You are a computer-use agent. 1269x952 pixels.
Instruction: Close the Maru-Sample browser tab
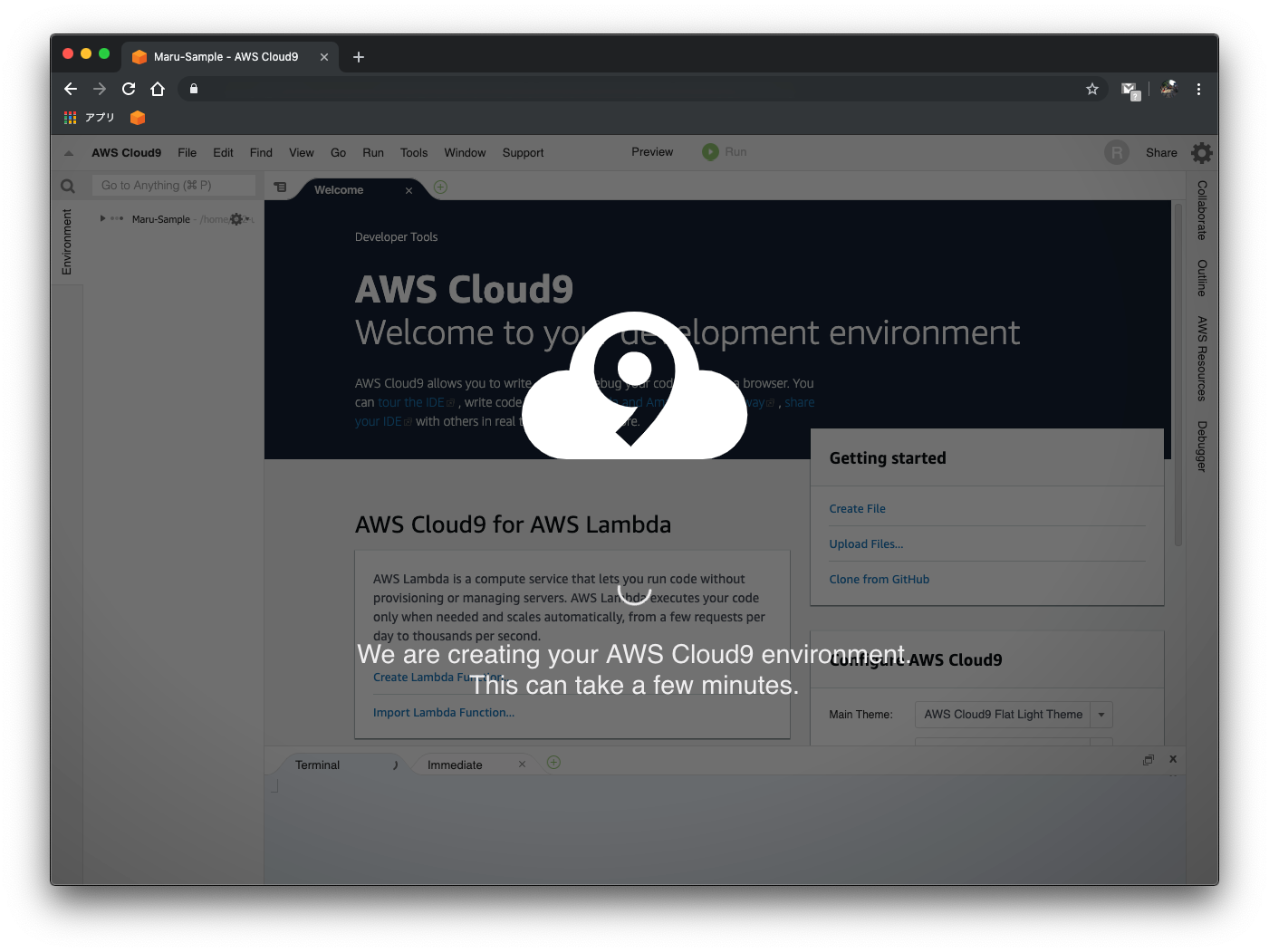click(x=324, y=57)
